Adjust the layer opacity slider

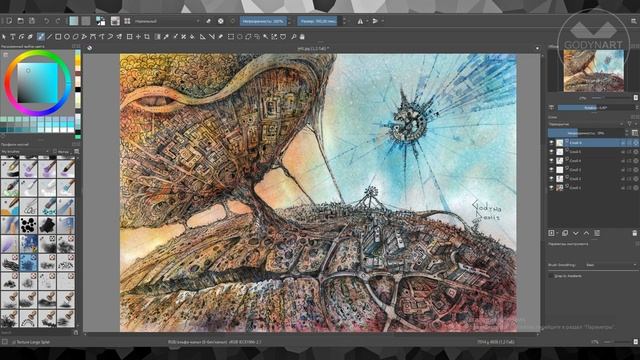coord(587,133)
